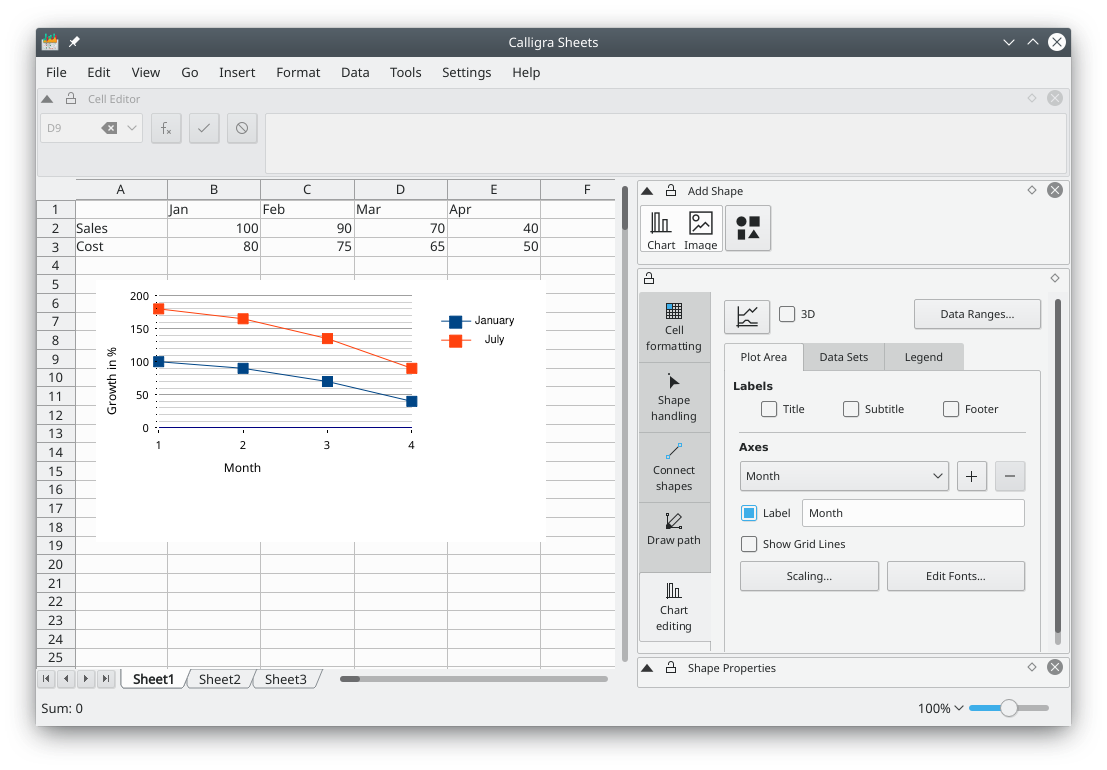Open the Month axis dropdown
The image size is (1107, 770).
click(844, 476)
